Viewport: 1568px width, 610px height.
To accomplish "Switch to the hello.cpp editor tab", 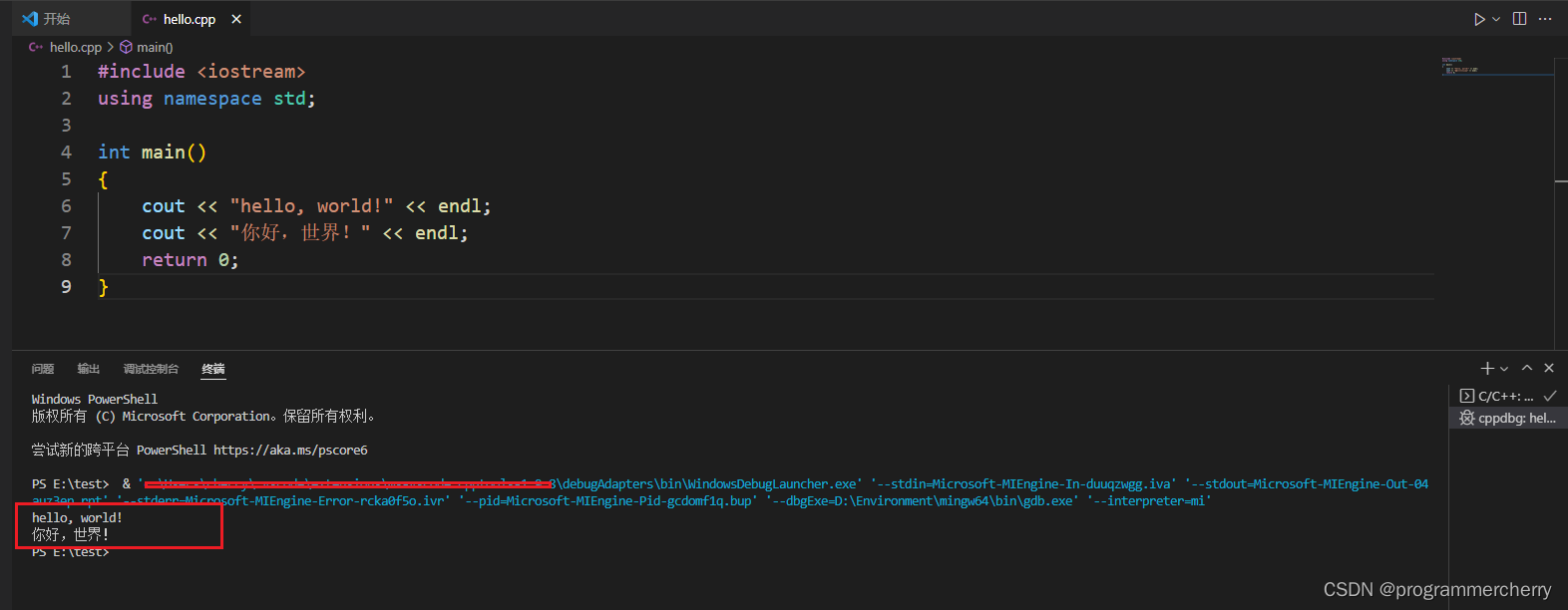I will coord(190,19).
